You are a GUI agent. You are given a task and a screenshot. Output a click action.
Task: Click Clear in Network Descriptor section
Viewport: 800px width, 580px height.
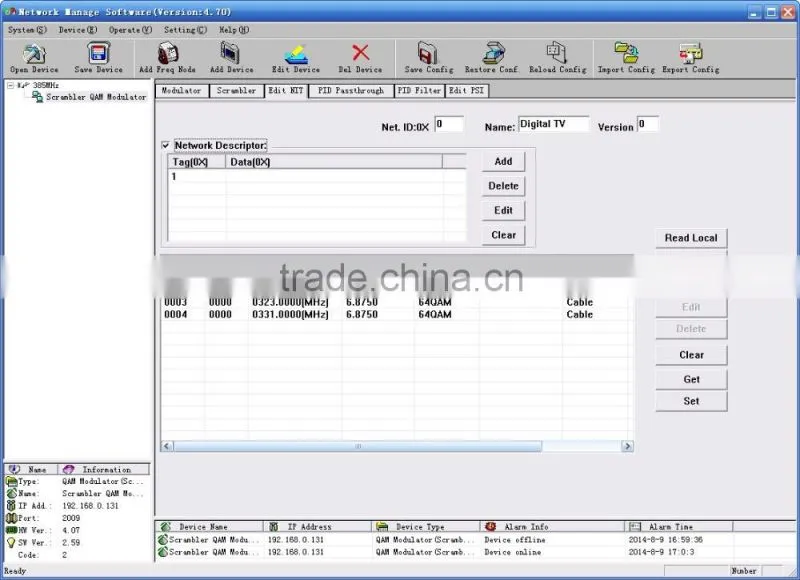[503, 235]
